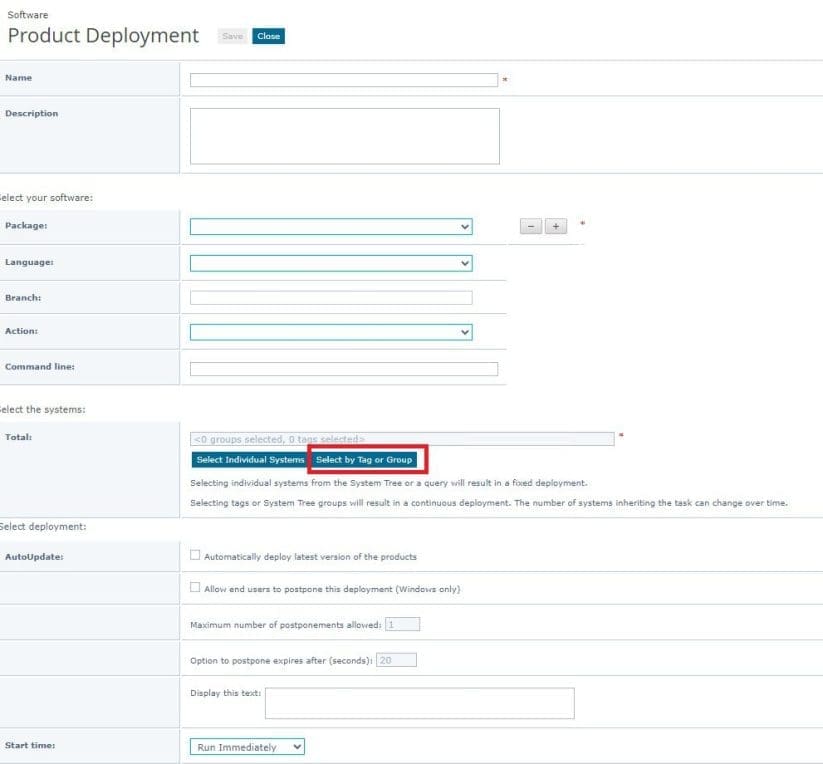Focus the Display this text box

pyautogui.click(x=419, y=703)
